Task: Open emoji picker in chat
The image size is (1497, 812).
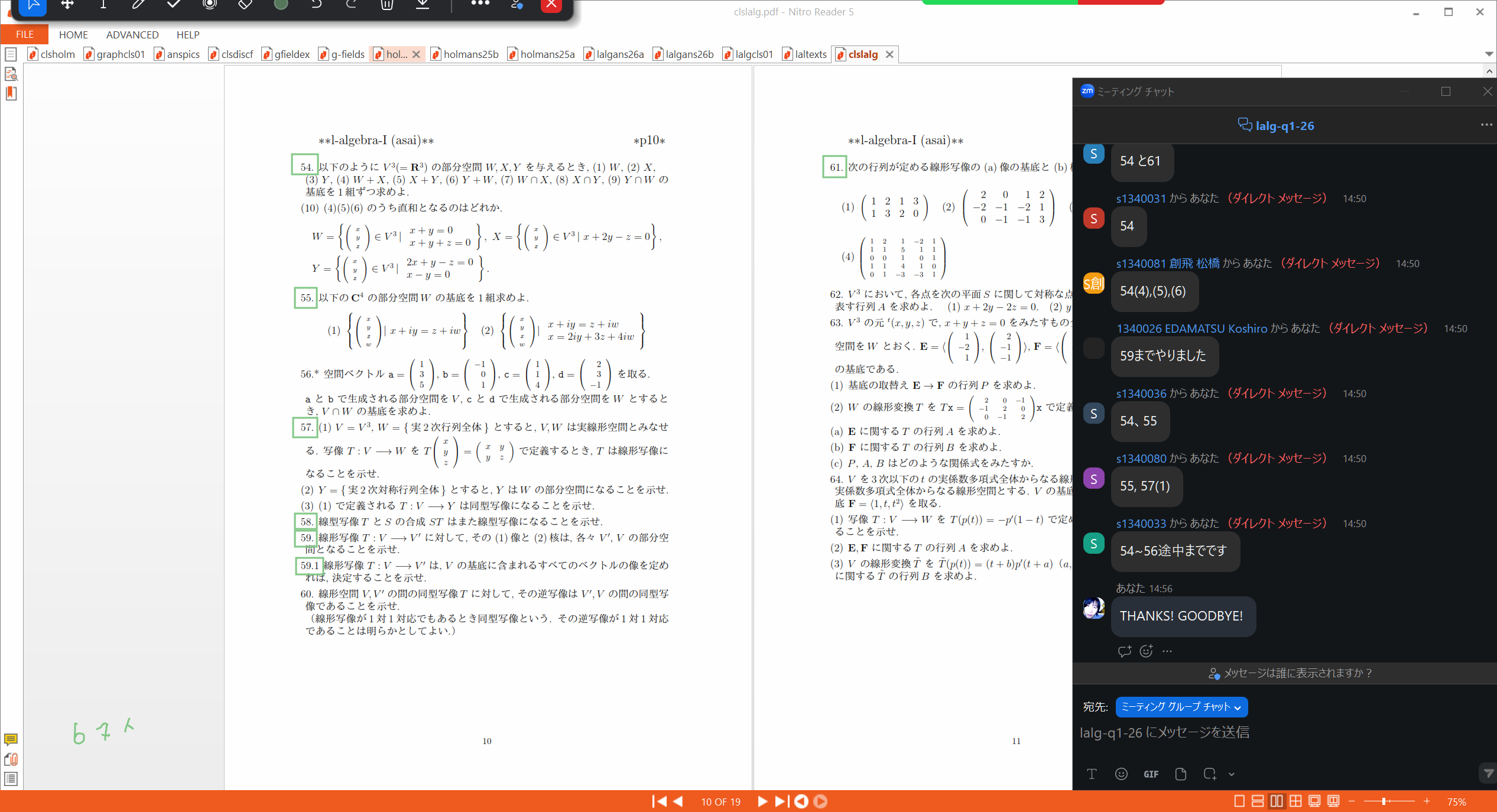Action: [x=1121, y=774]
